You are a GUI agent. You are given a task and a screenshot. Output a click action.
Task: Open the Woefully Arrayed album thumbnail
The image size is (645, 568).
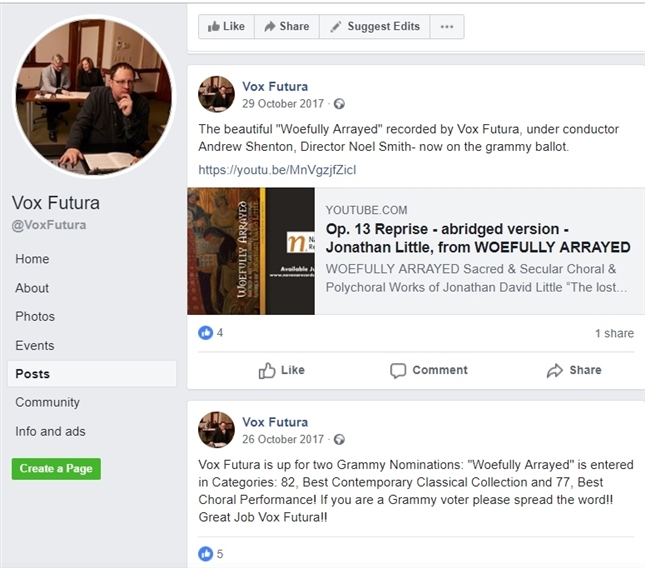click(251, 251)
